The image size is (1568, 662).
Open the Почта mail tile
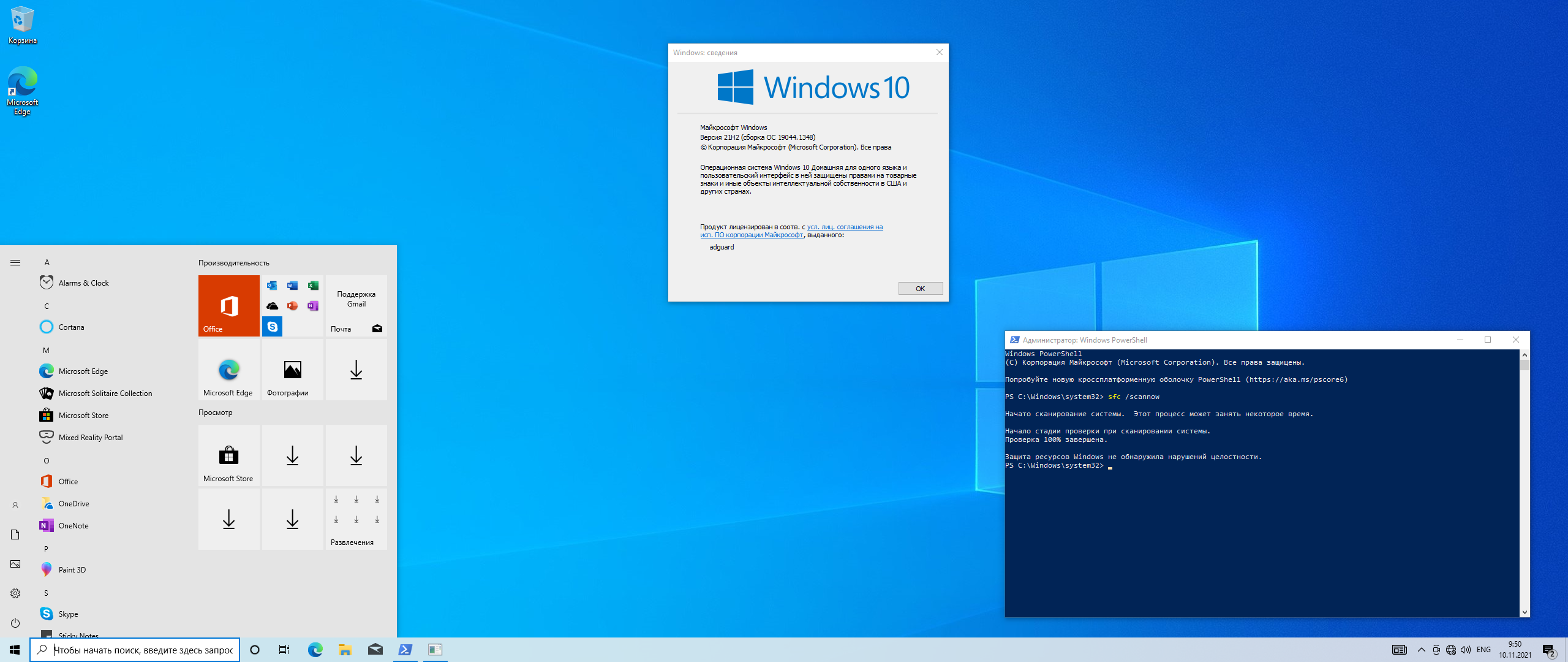click(356, 306)
